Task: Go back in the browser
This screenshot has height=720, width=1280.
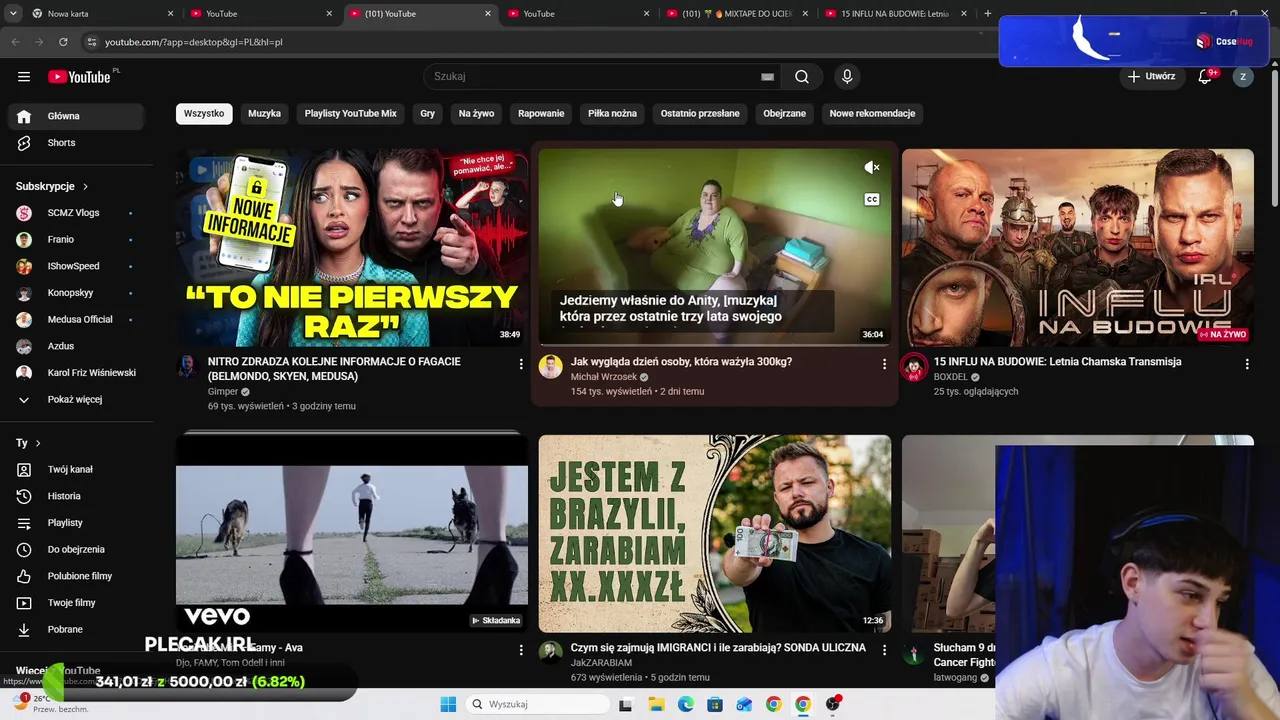Action: pyautogui.click(x=15, y=42)
